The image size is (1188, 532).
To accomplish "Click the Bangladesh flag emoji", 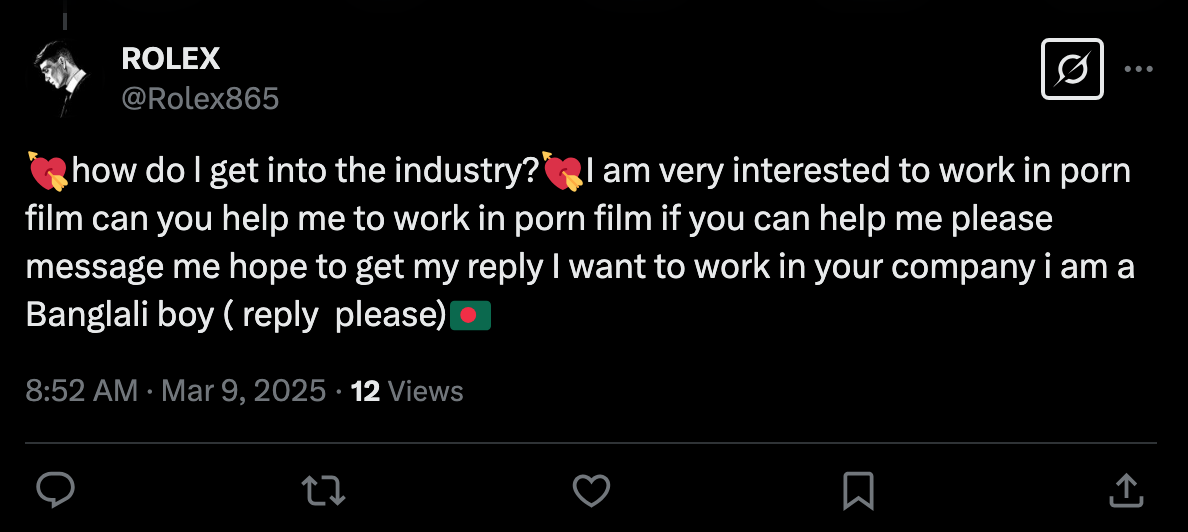I will 470,316.
